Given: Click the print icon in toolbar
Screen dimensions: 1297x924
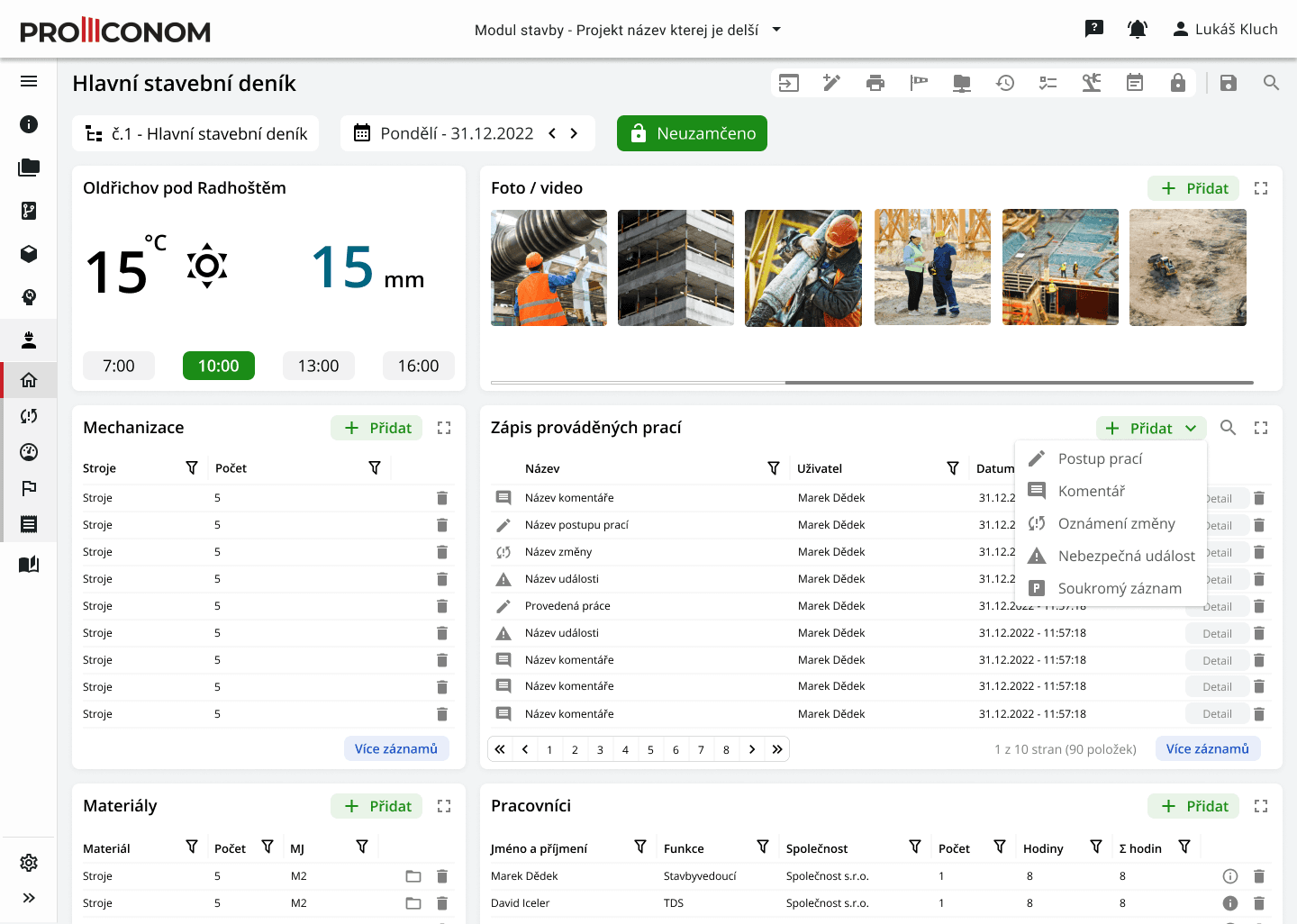Looking at the screenshot, I should 875,83.
